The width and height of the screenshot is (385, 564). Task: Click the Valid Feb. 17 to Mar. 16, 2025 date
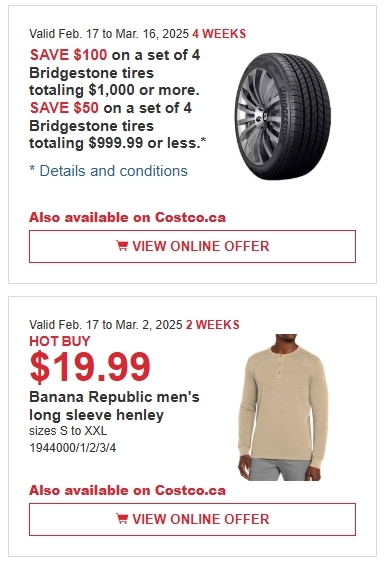coord(109,34)
